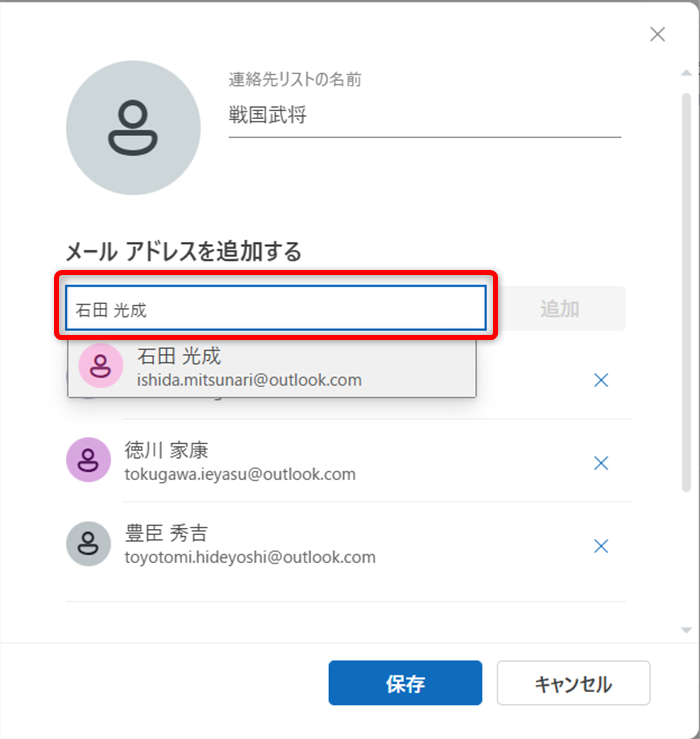Remove 豊臣 秀吉 from the list

tap(601, 546)
